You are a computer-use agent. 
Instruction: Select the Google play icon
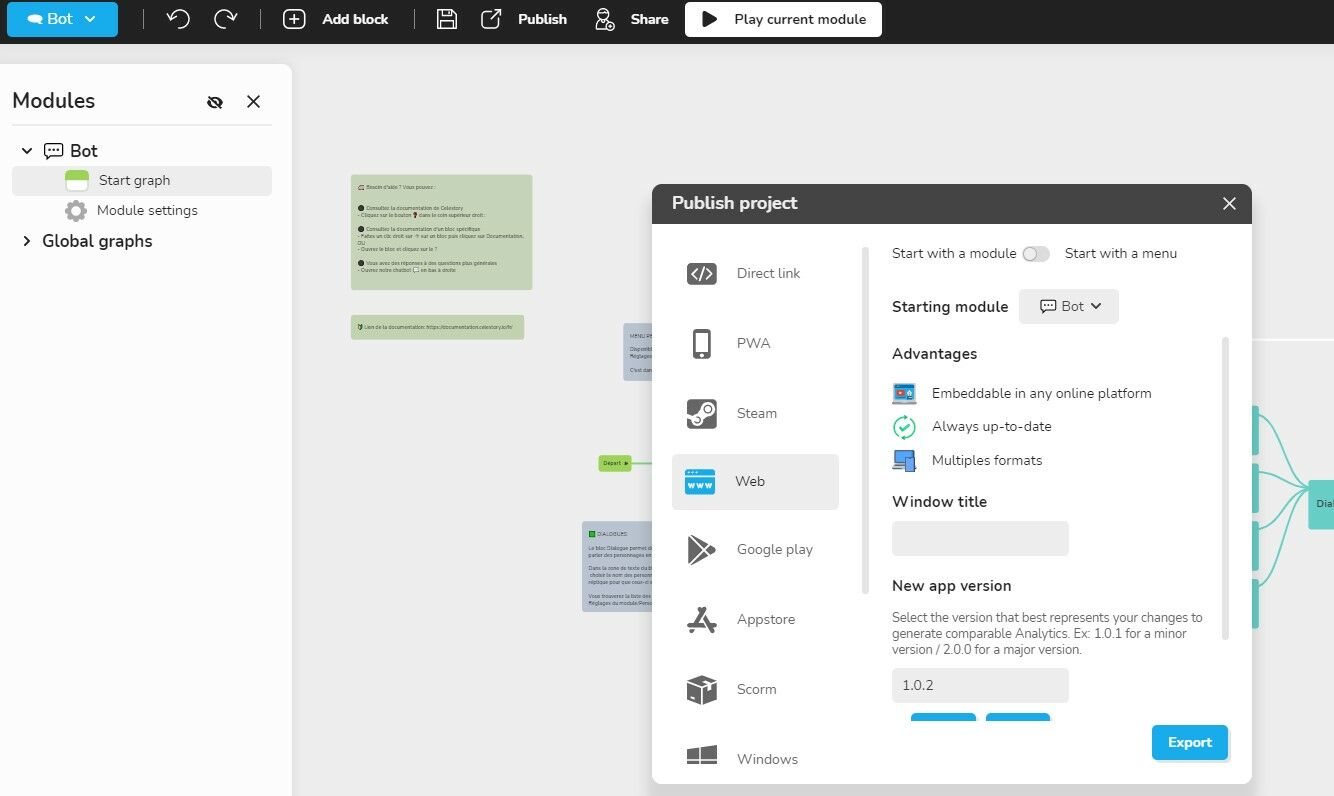702,549
